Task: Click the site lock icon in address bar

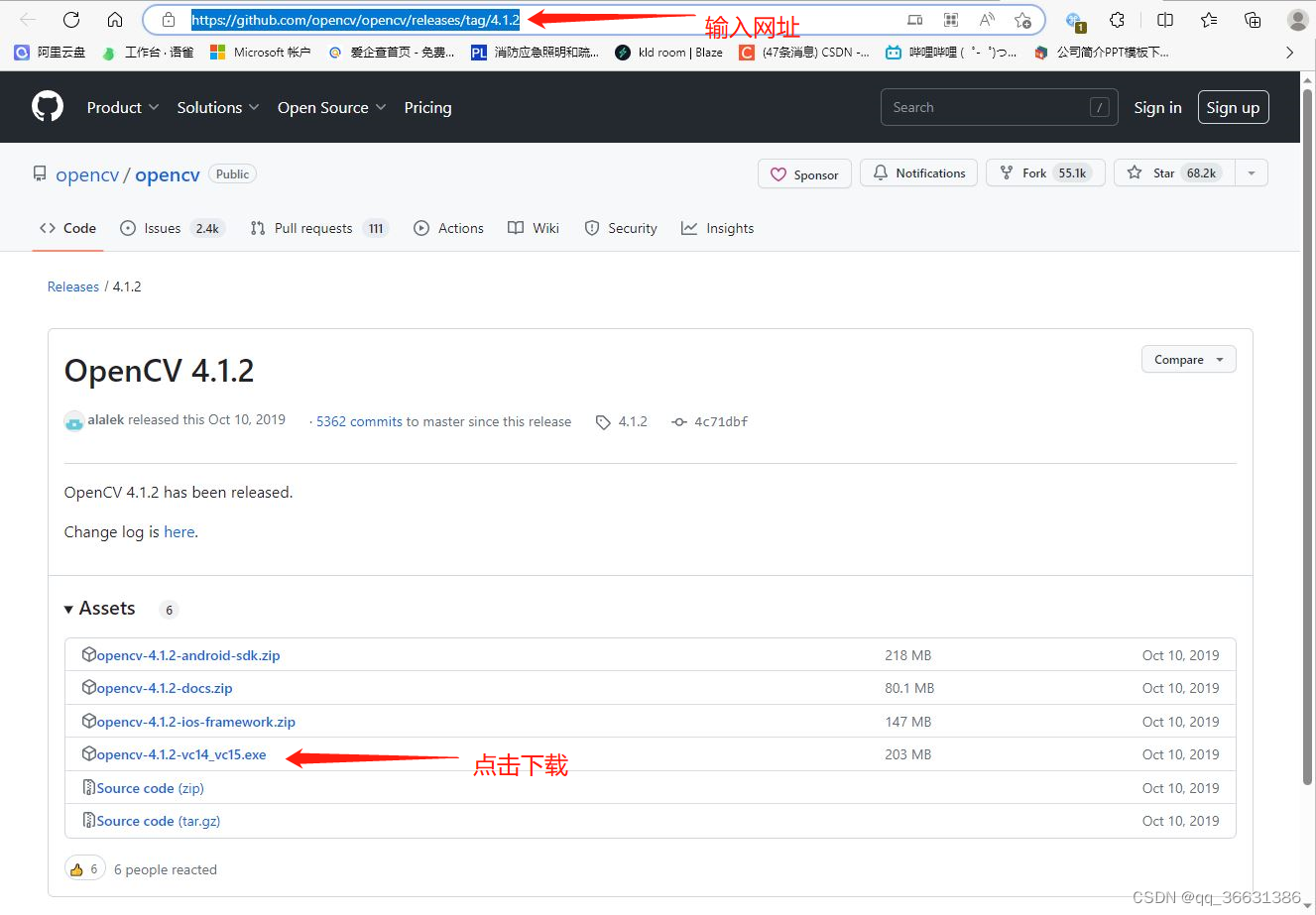Action: point(169,20)
